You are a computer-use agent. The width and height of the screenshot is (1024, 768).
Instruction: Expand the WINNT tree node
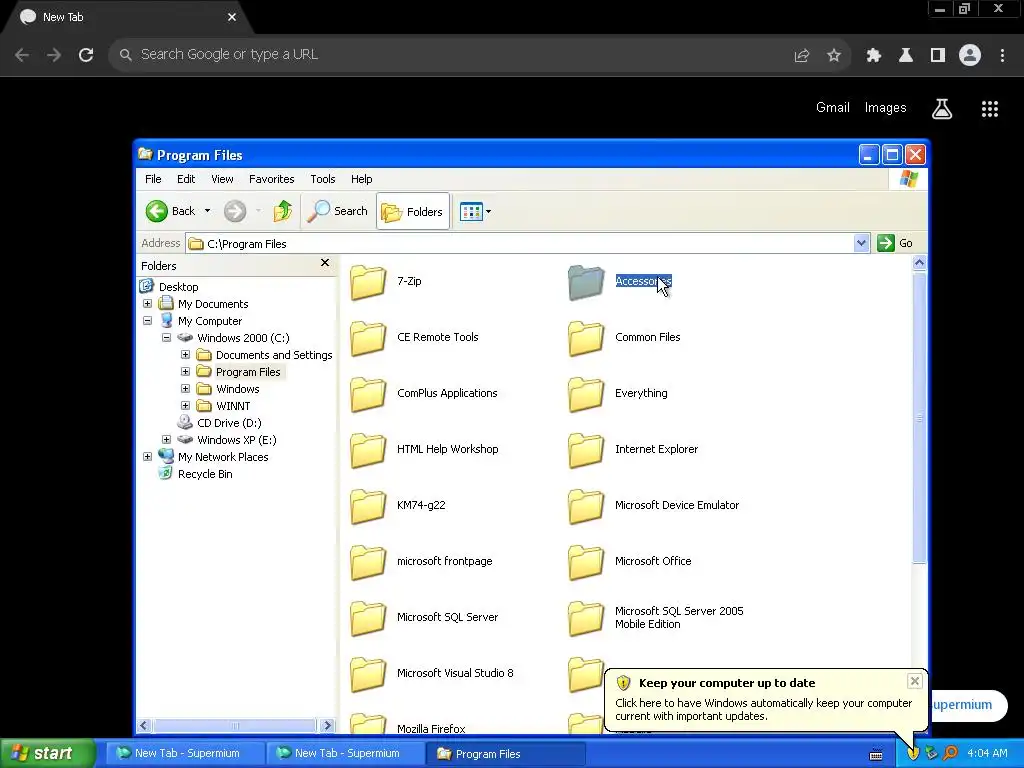185,406
